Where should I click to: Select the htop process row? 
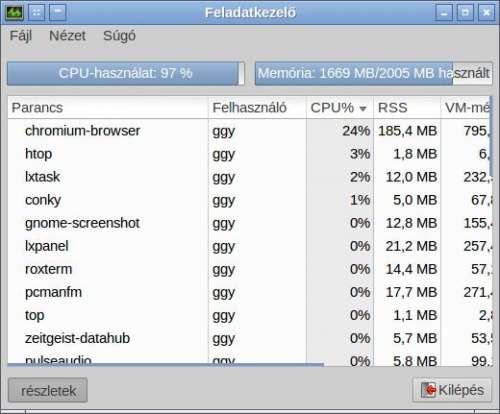pyautogui.click(x=249, y=154)
